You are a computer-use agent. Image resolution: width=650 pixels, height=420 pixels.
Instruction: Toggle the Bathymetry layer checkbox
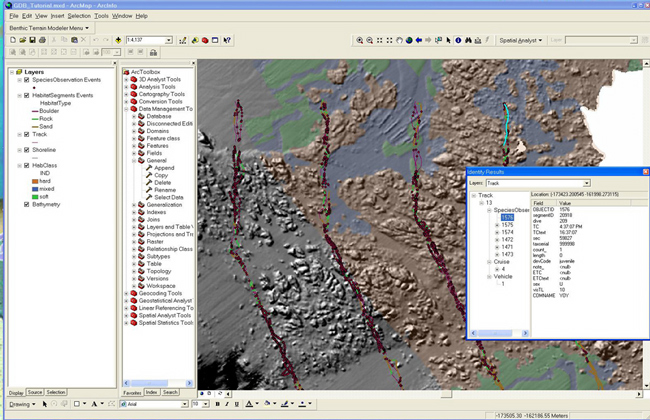tap(27, 204)
